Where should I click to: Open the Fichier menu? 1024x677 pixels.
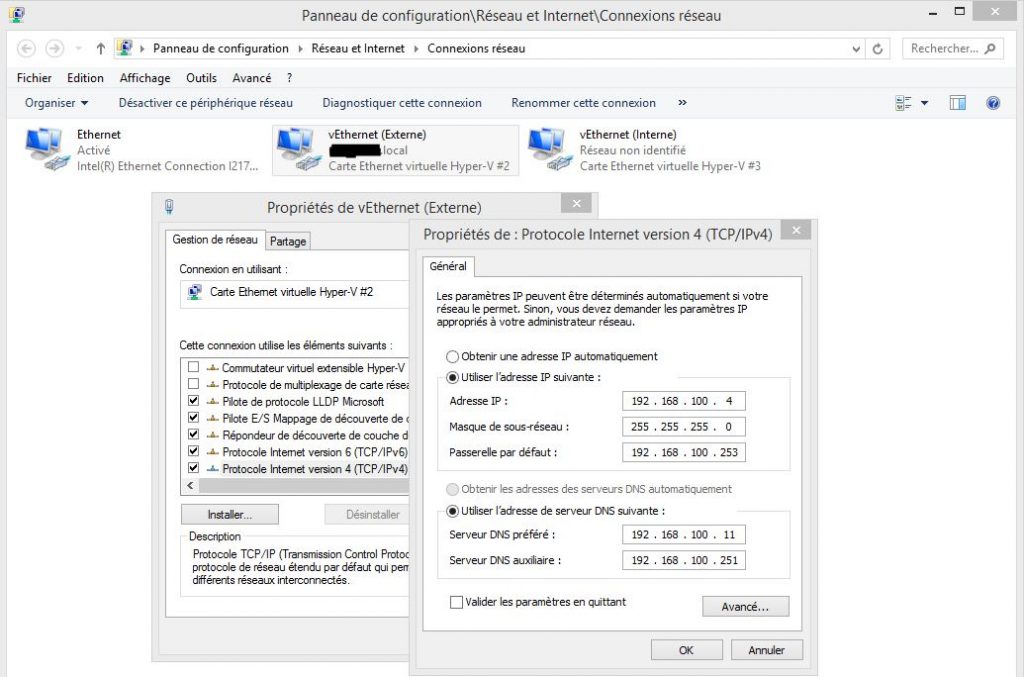tap(33, 78)
